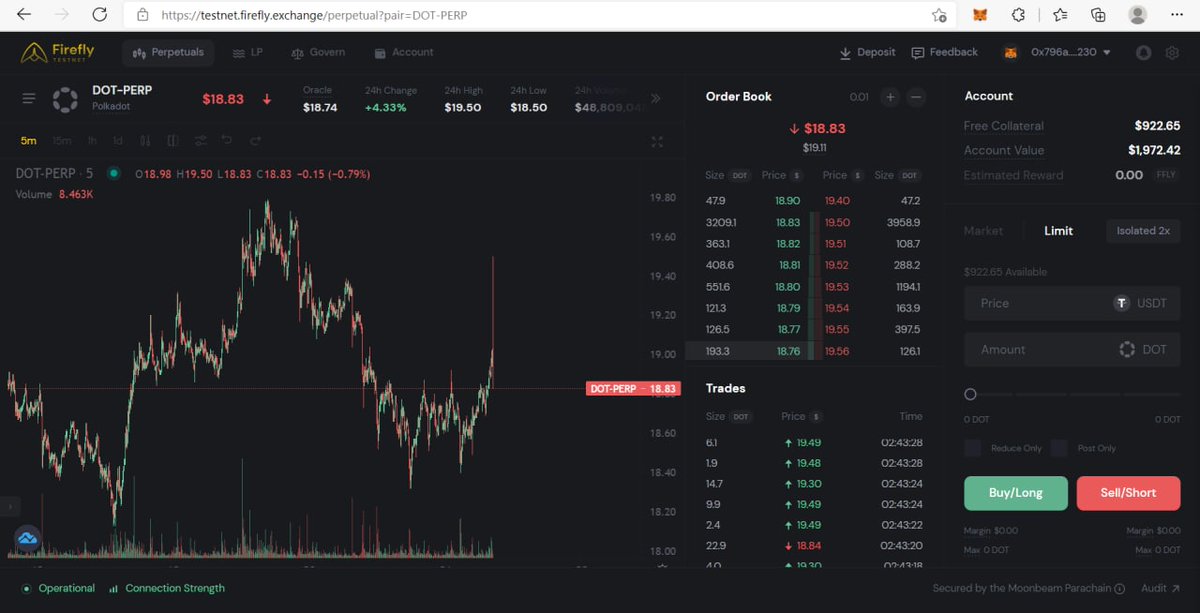Open the browser favorites star list
The width and height of the screenshot is (1200, 613).
[1059, 15]
